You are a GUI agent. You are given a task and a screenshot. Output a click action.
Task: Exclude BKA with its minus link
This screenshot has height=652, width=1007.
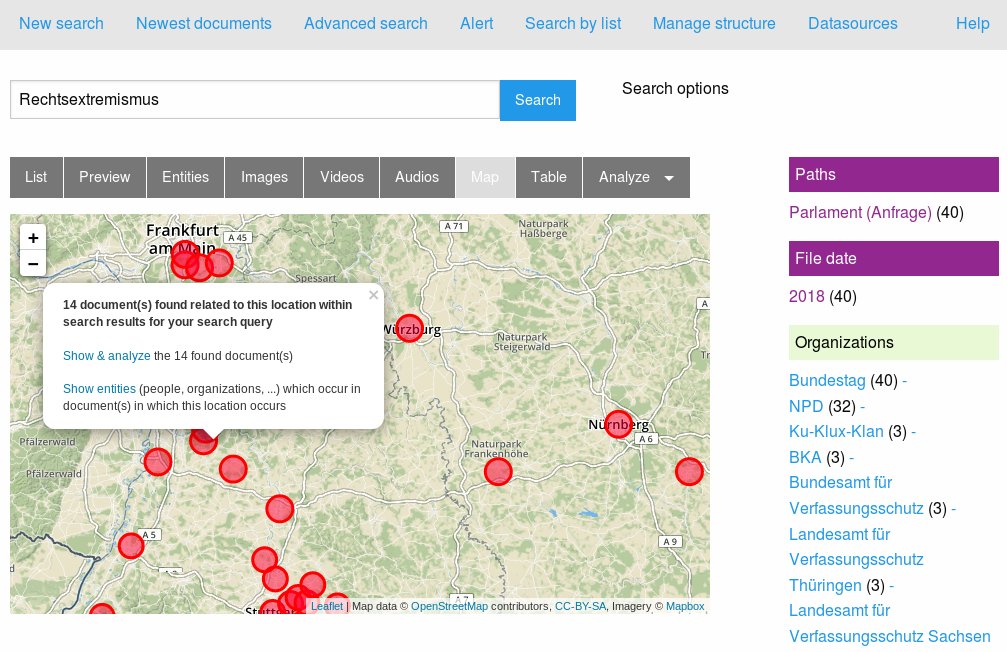pyautogui.click(x=852, y=457)
